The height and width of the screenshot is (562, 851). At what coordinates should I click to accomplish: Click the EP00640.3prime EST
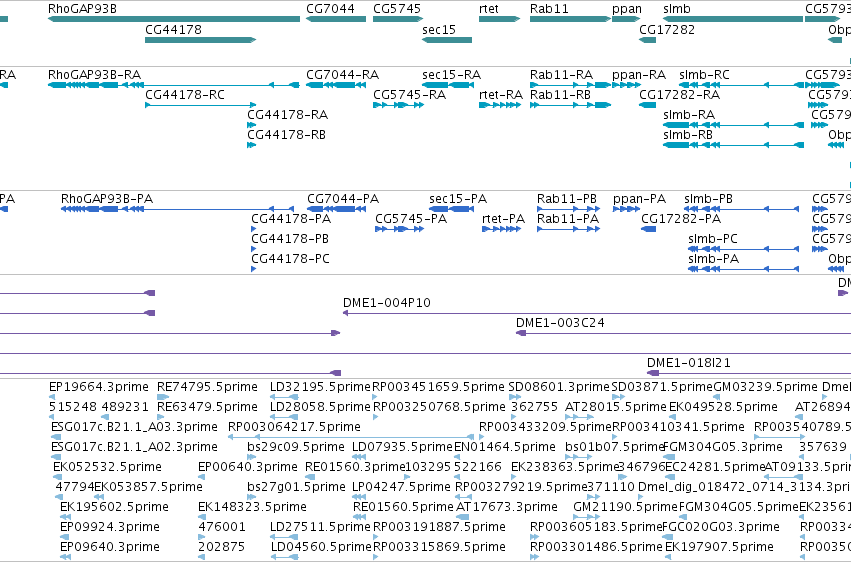[x=201, y=477]
